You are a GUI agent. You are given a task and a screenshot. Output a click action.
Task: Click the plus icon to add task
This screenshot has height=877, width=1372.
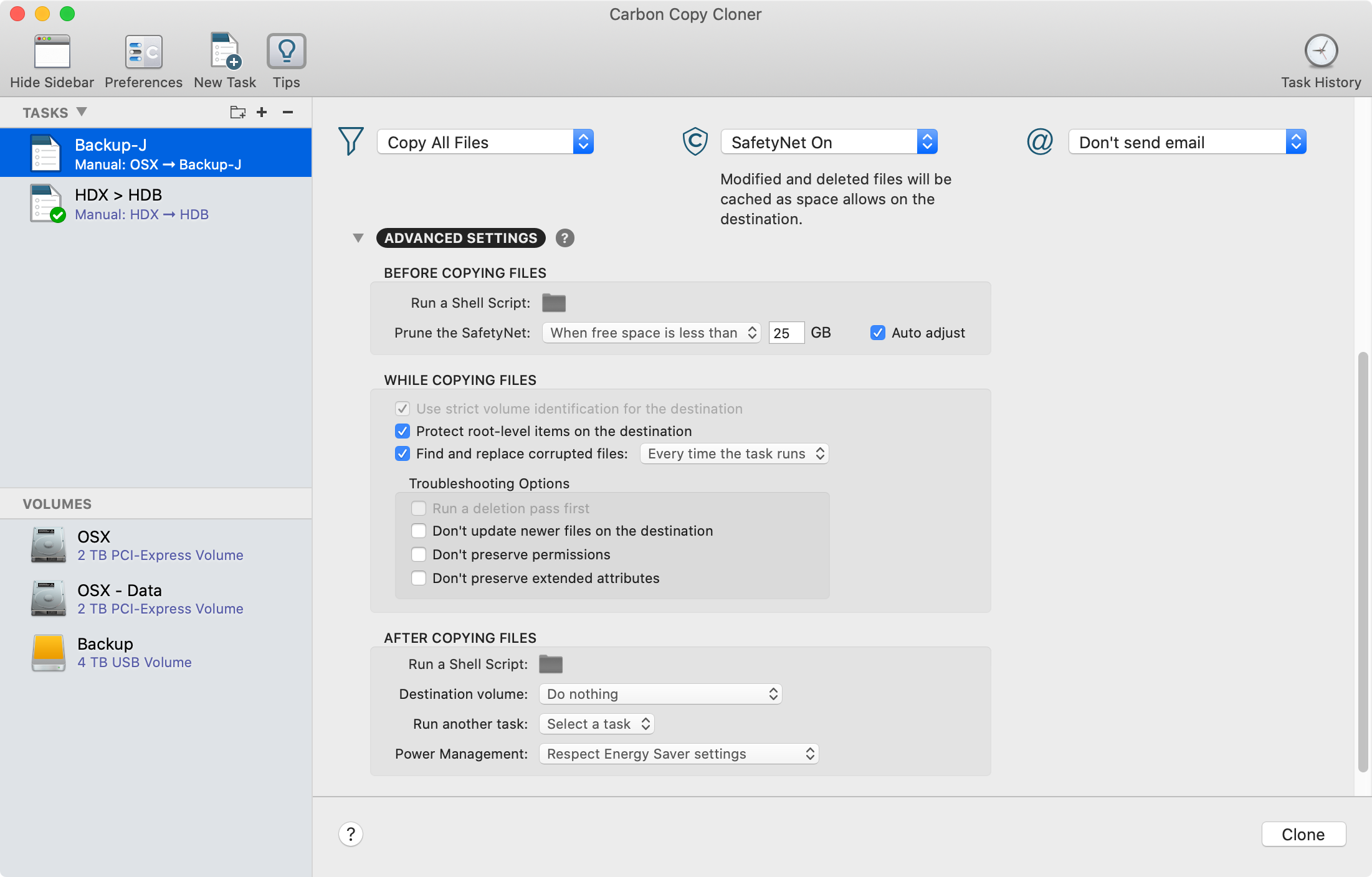(x=262, y=112)
